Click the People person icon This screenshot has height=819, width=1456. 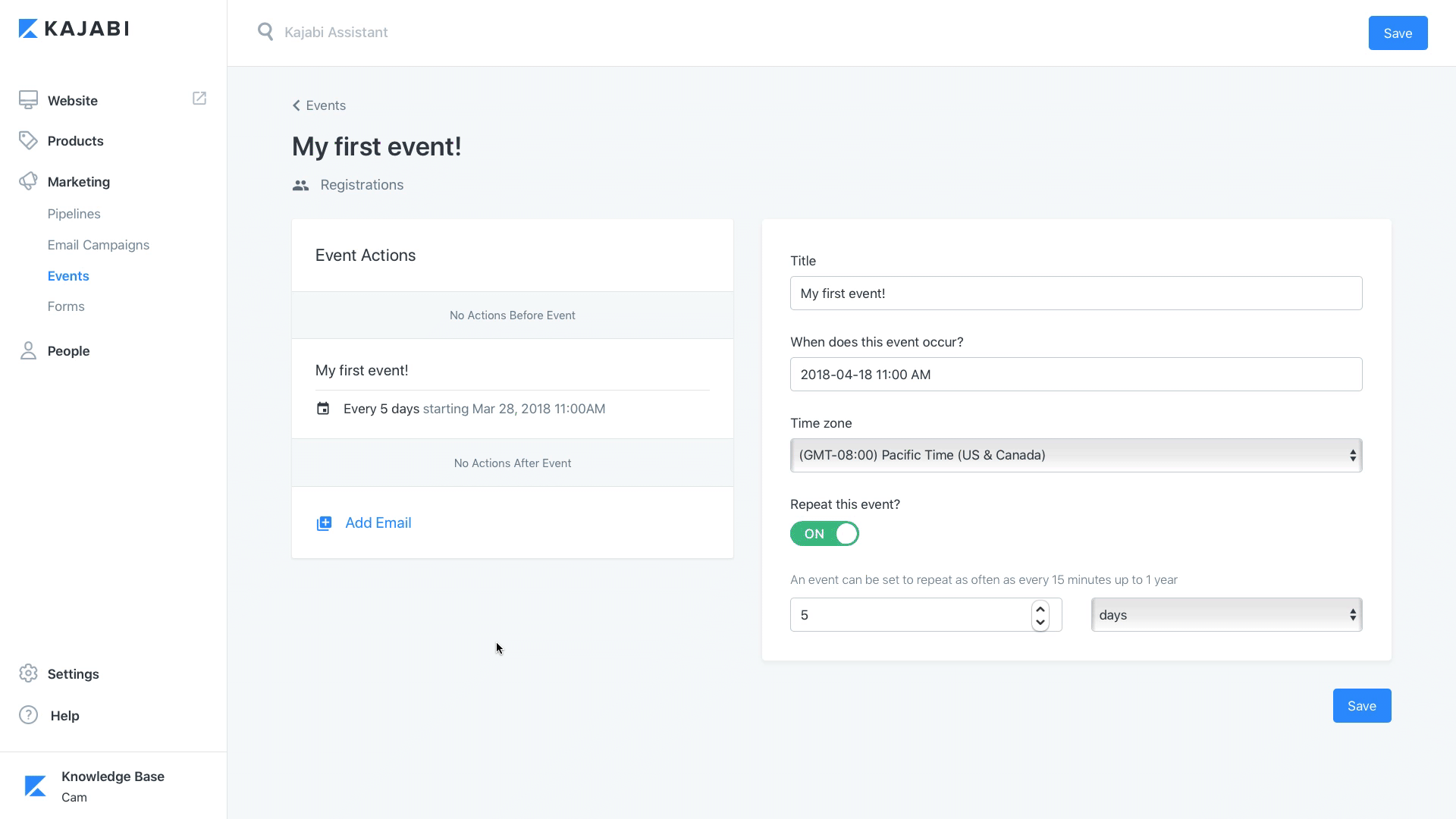tap(28, 350)
